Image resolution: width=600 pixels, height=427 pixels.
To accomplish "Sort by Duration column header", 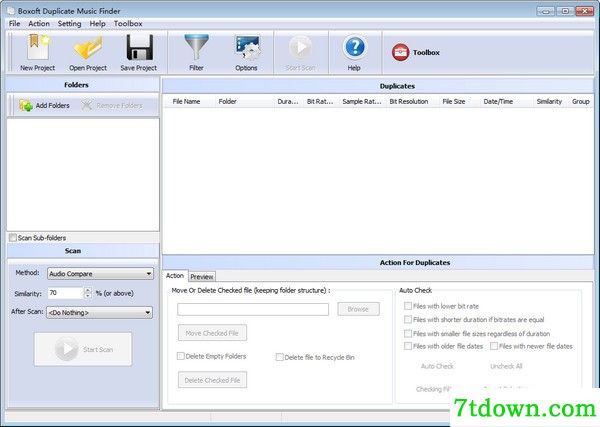I will 288,101.
